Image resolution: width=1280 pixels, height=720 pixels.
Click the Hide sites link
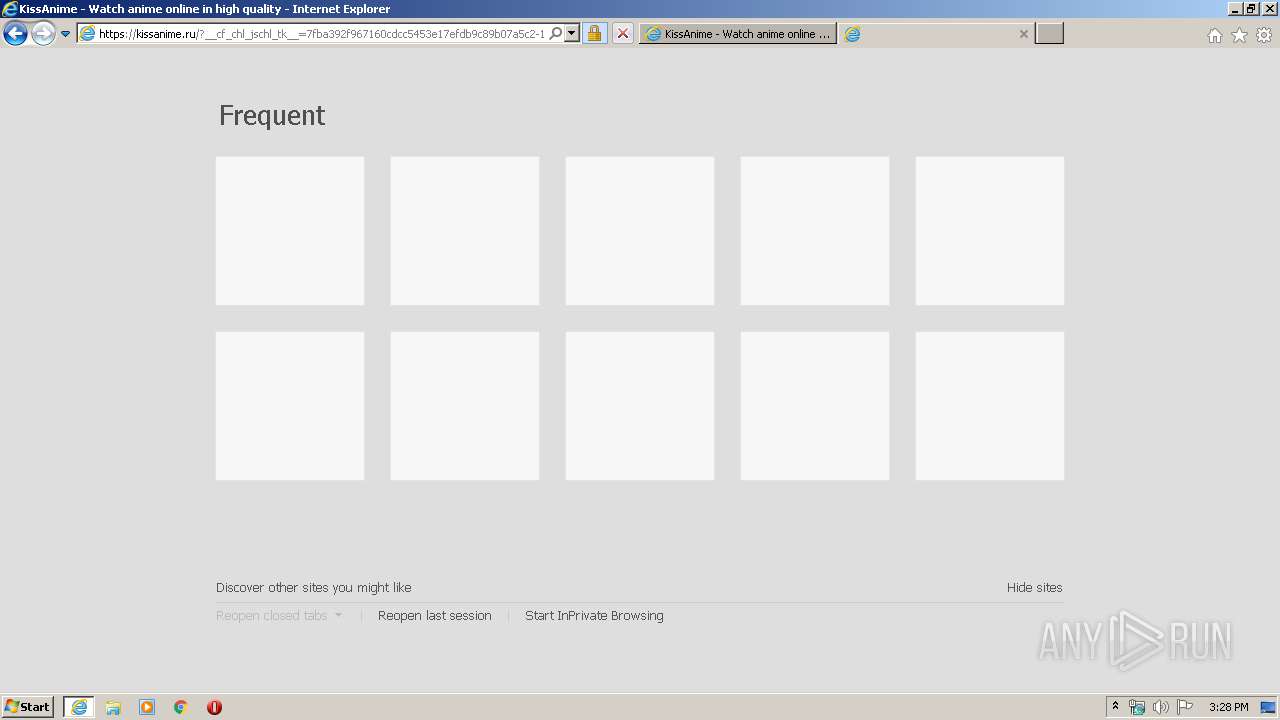tap(1035, 588)
